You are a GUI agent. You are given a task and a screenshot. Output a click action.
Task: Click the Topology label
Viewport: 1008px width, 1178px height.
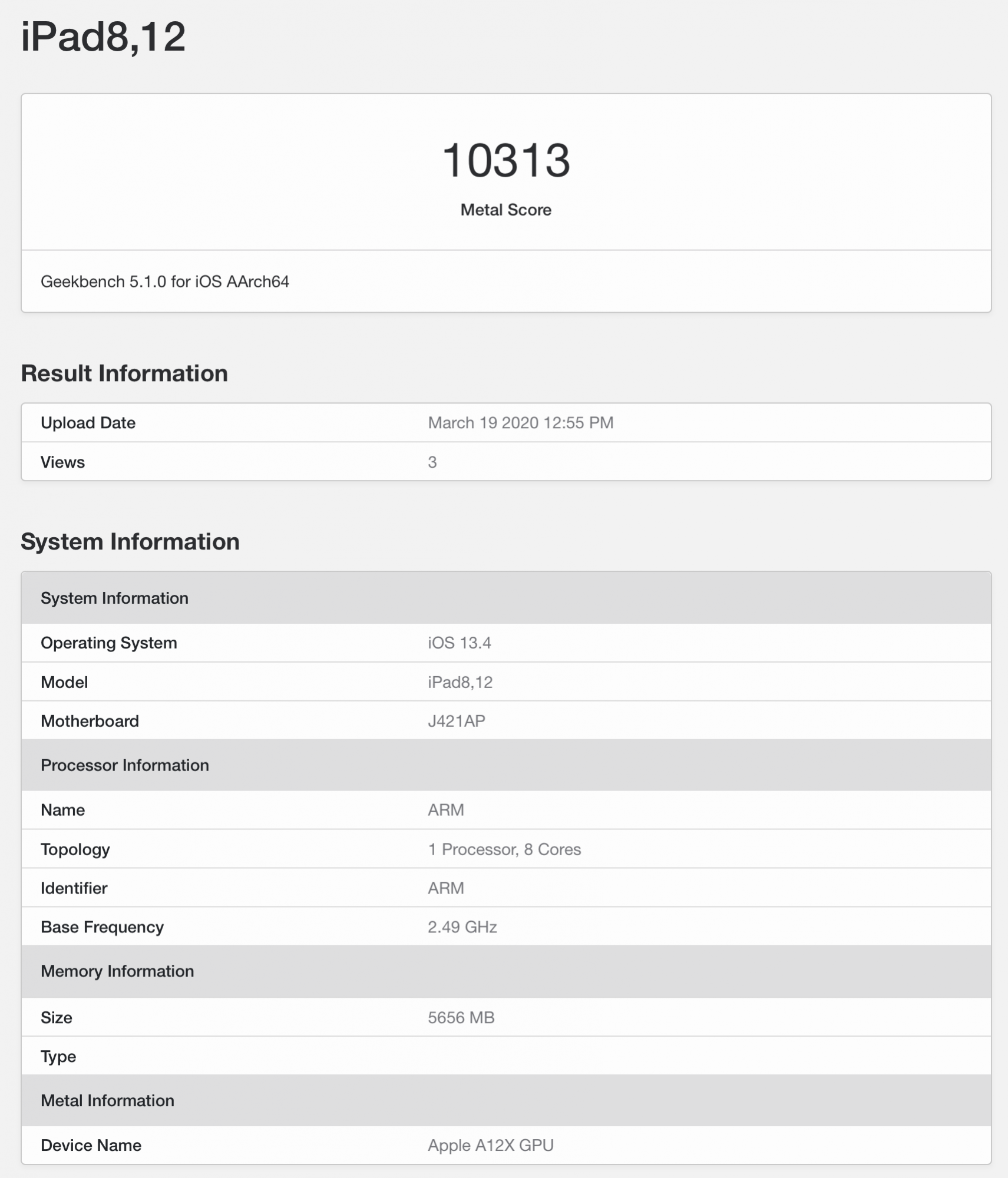click(75, 849)
